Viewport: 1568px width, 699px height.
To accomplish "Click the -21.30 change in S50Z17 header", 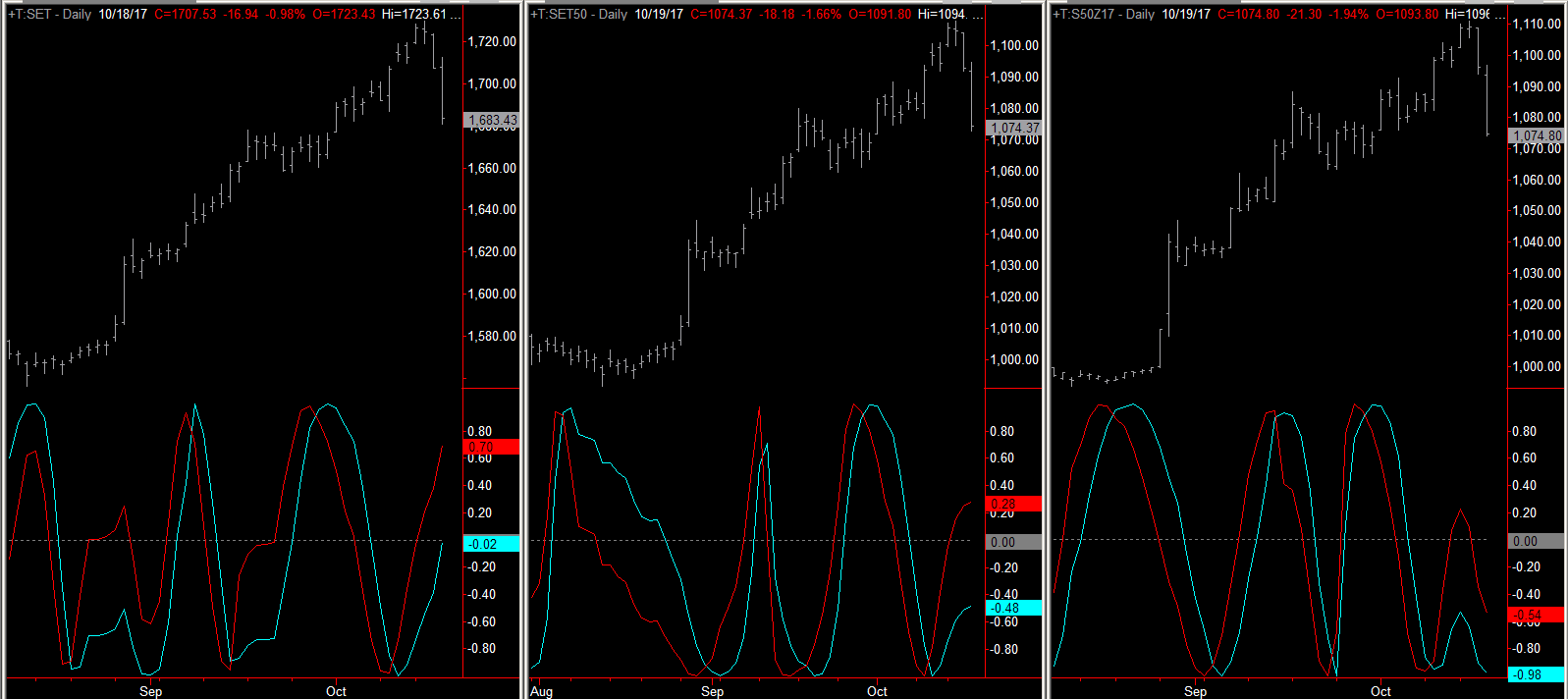I will [1304, 14].
